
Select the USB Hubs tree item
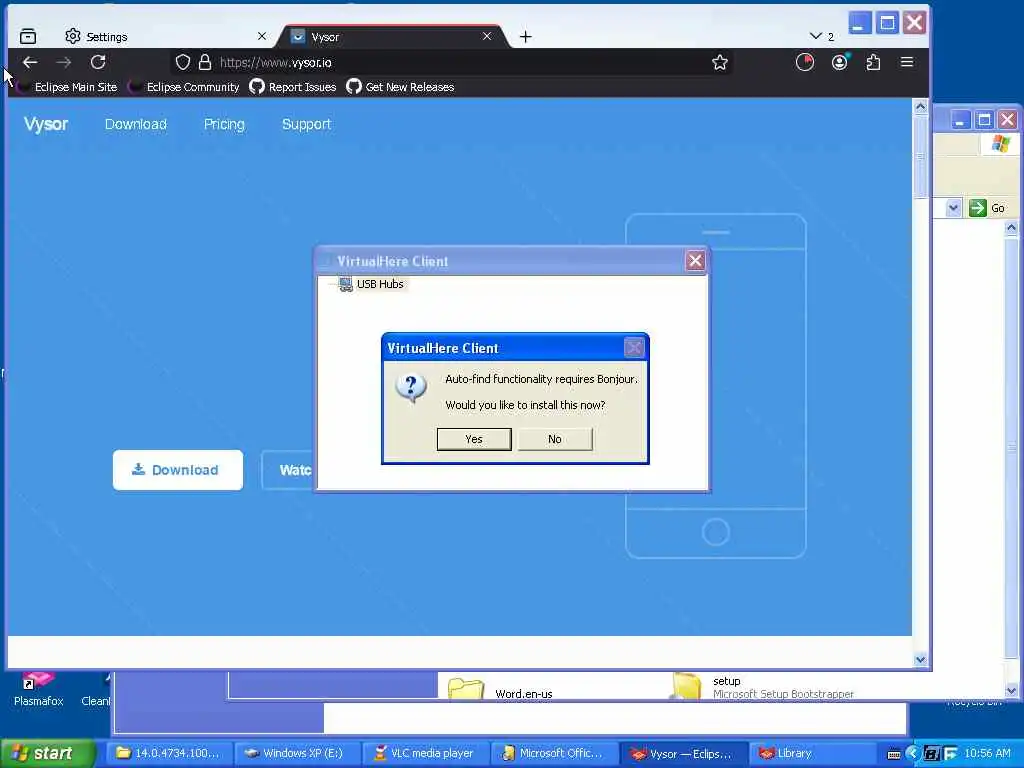click(379, 284)
